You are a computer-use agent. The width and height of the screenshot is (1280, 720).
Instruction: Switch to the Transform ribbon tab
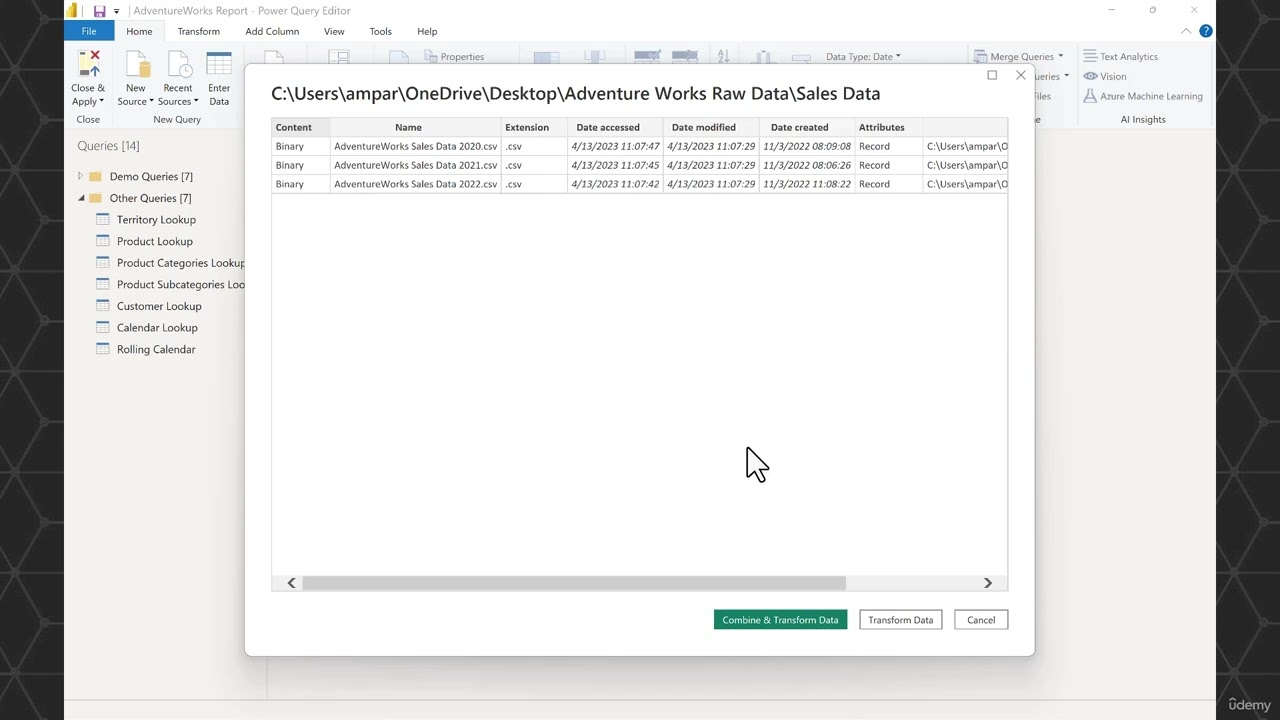tap(198, 31)
